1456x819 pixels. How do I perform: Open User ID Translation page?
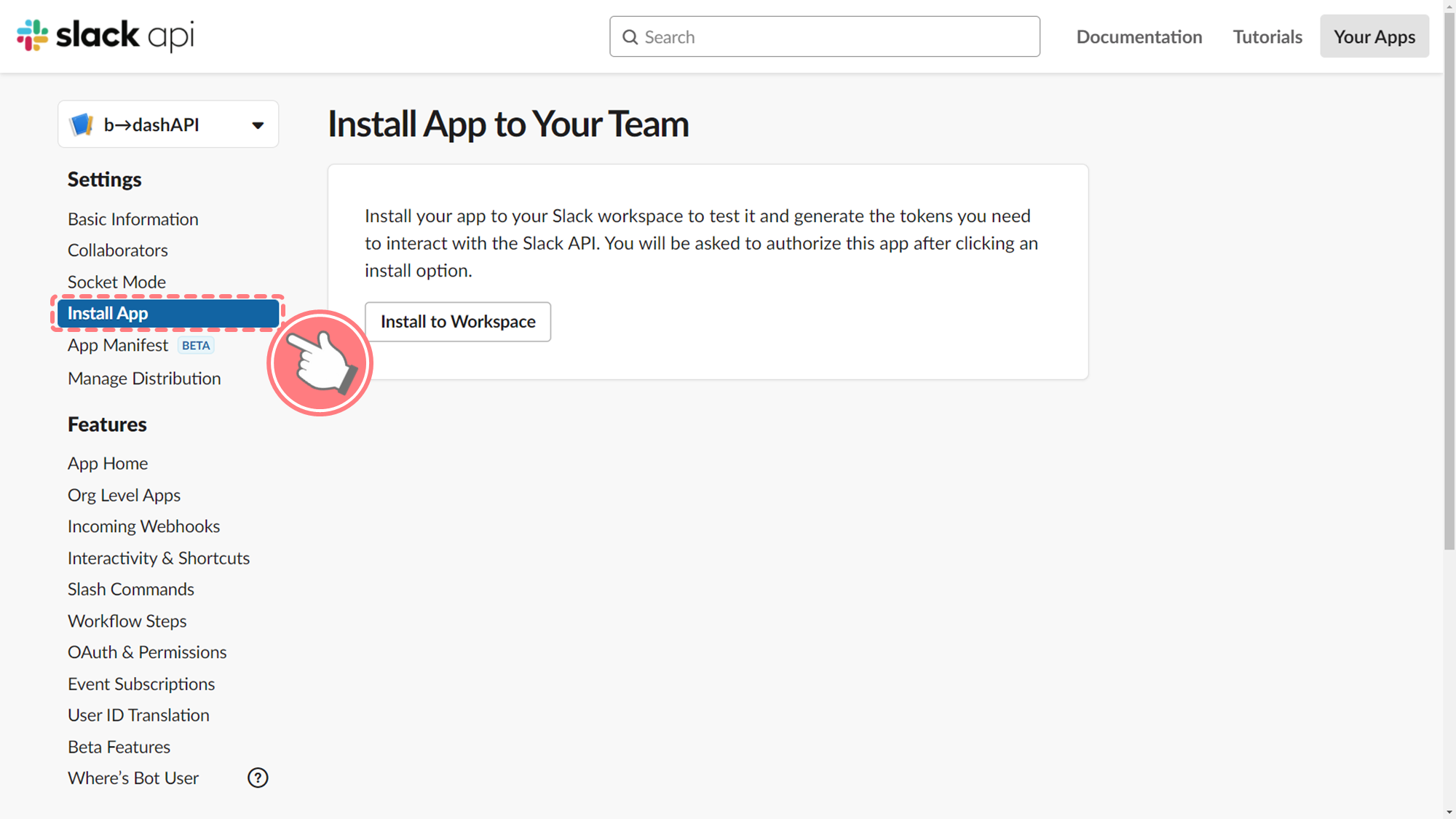point(138,716)
